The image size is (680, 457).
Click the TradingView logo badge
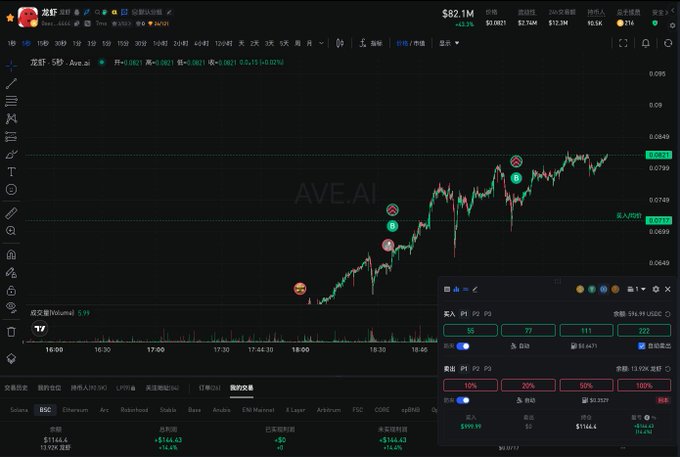click(40, 329)
